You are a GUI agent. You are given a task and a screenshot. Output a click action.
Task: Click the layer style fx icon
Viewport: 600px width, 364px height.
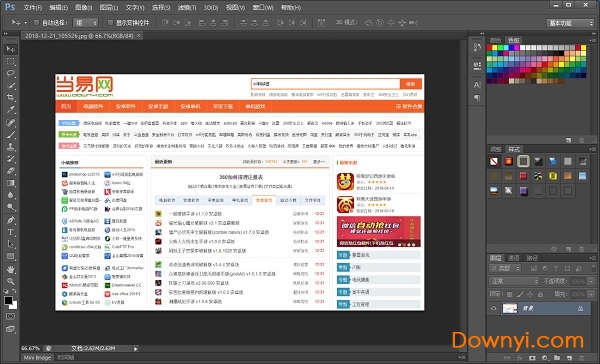click(519, 358)
